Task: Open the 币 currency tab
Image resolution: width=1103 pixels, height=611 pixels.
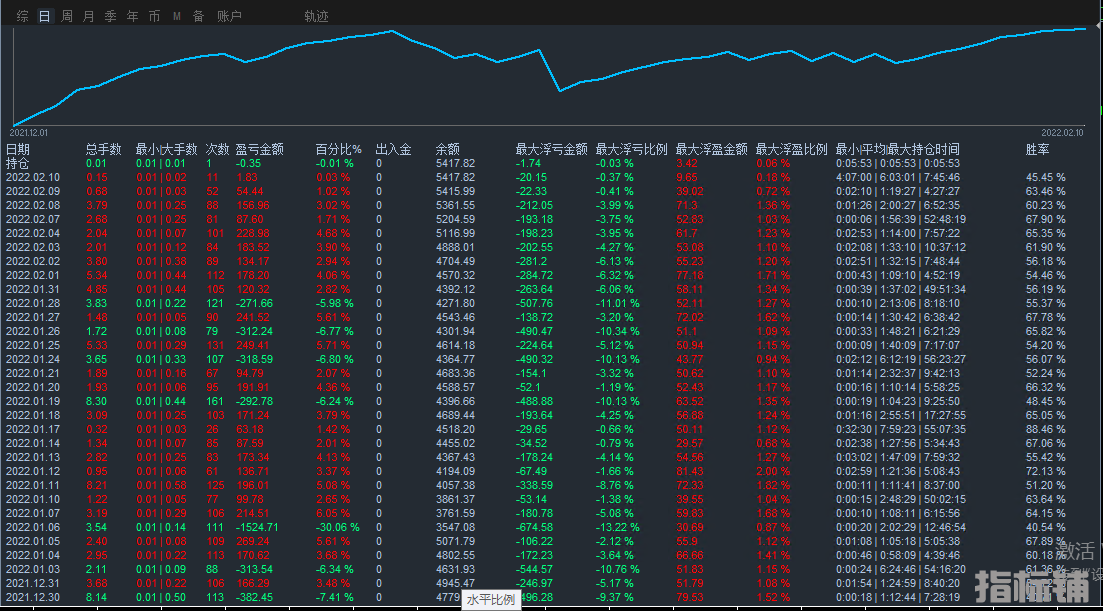Action: [x=154, y=16]
